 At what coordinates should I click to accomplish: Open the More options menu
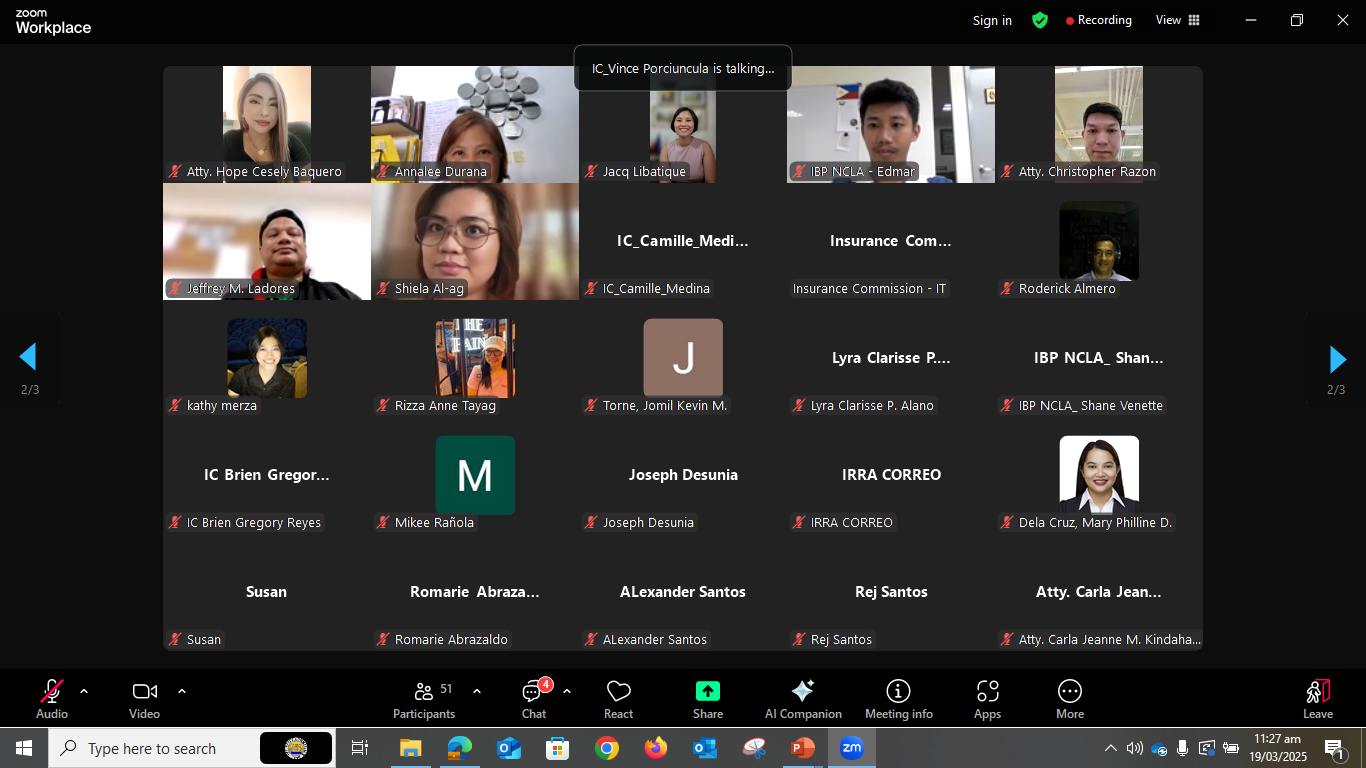pyautogui.click(x=1070, y=699)
